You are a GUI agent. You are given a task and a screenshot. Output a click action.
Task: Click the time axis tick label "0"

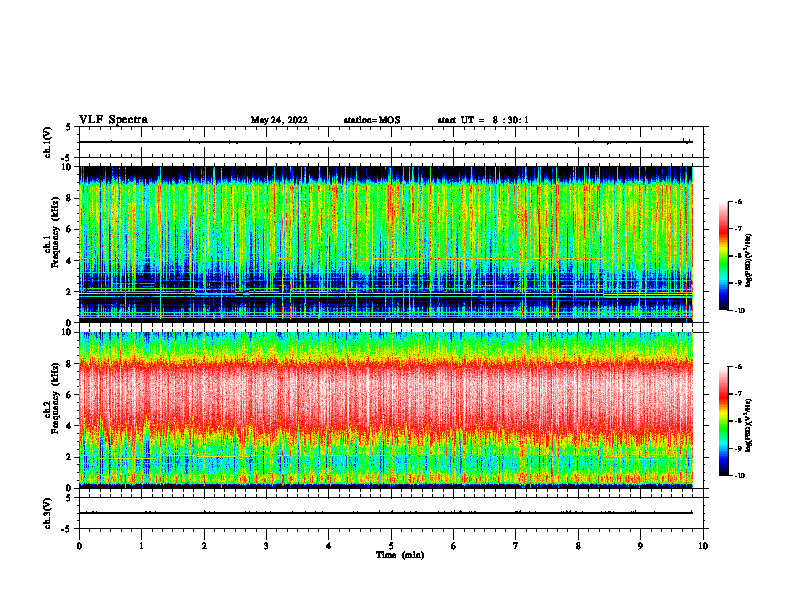click(x=79, y=546)
